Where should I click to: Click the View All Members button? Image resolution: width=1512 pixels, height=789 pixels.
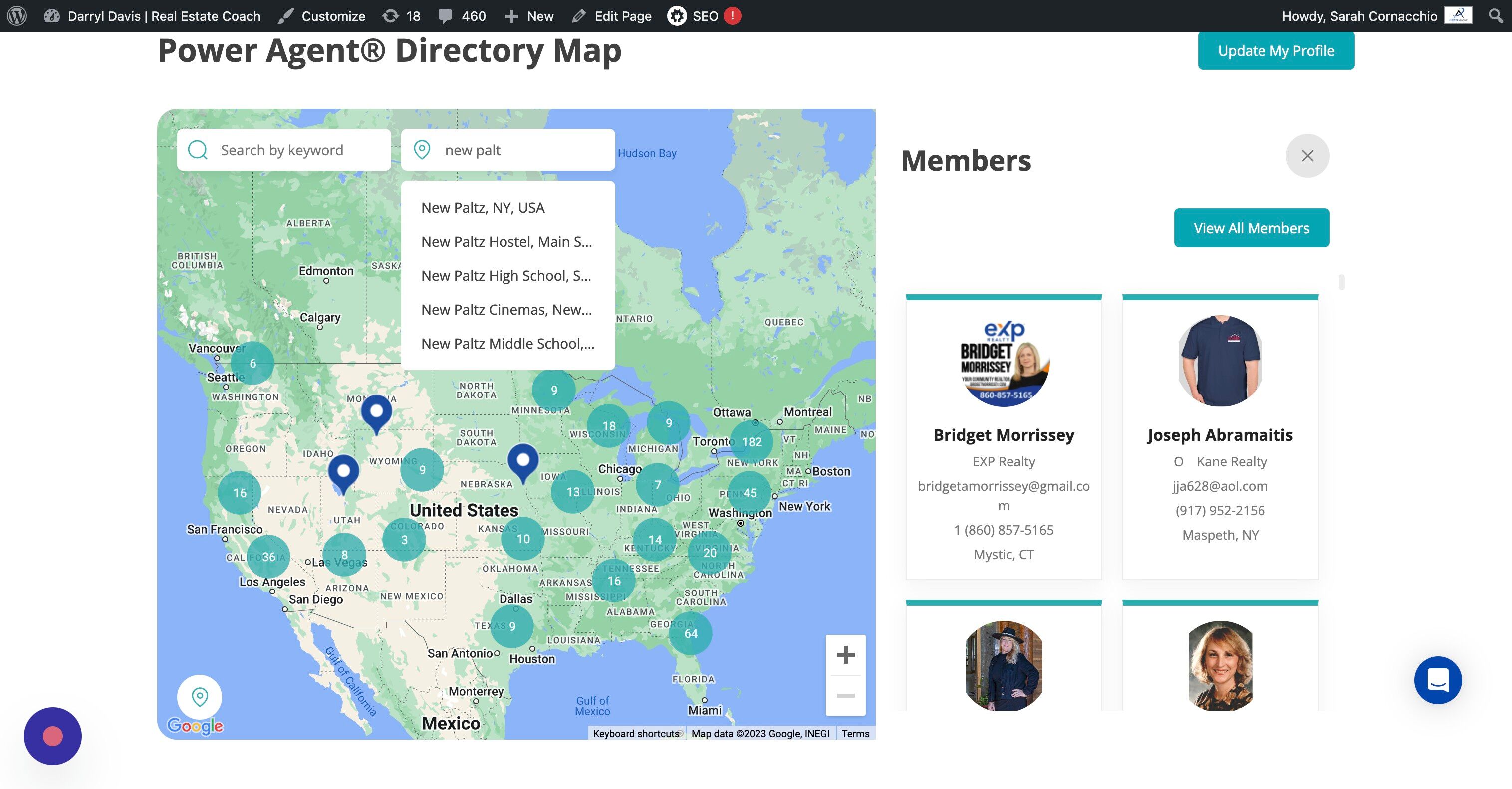1251,228
